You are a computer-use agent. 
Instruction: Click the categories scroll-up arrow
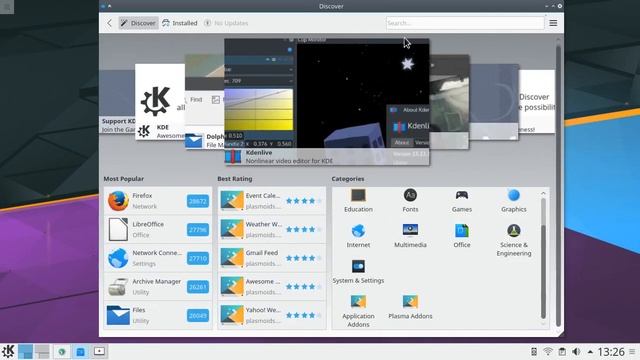point(543,193)
